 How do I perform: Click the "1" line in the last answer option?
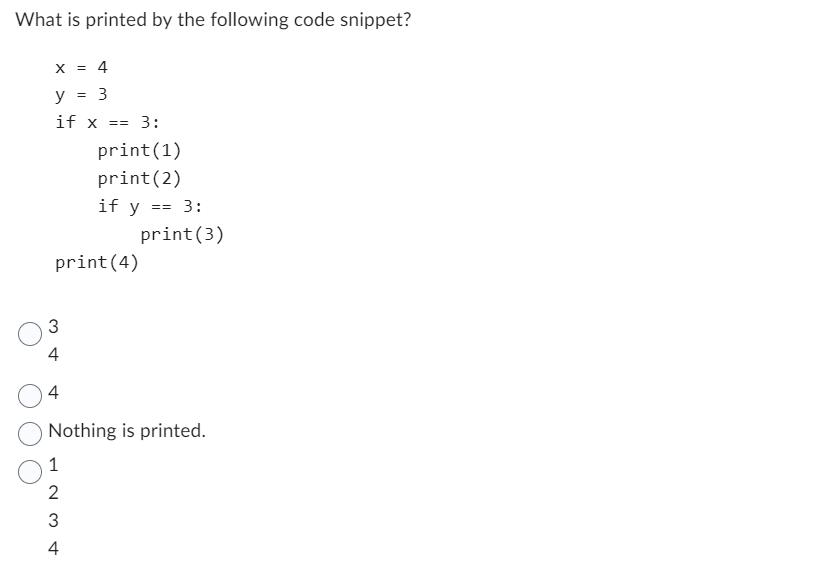coord(53,464)
